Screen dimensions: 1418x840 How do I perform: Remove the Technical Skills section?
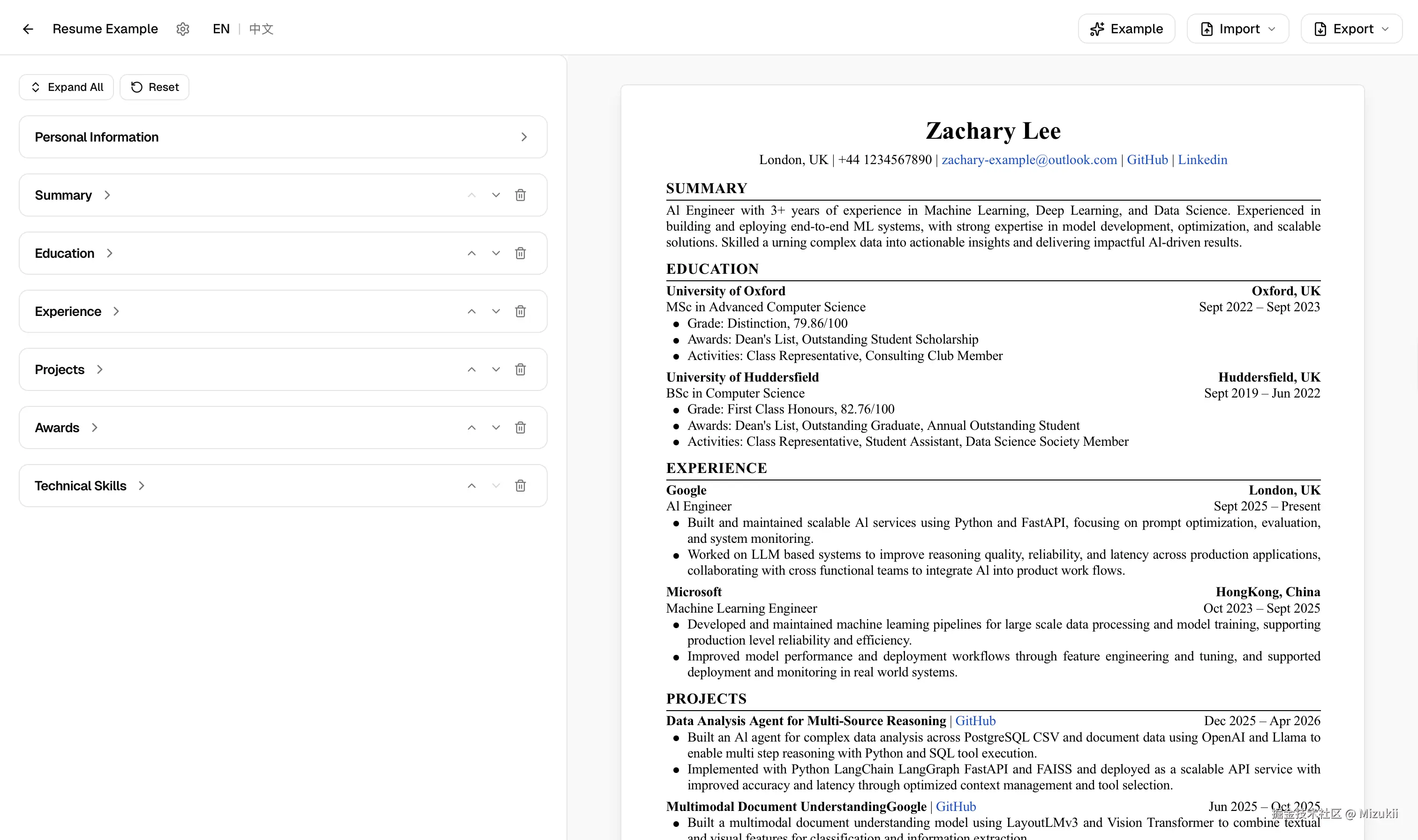[520, 486]
